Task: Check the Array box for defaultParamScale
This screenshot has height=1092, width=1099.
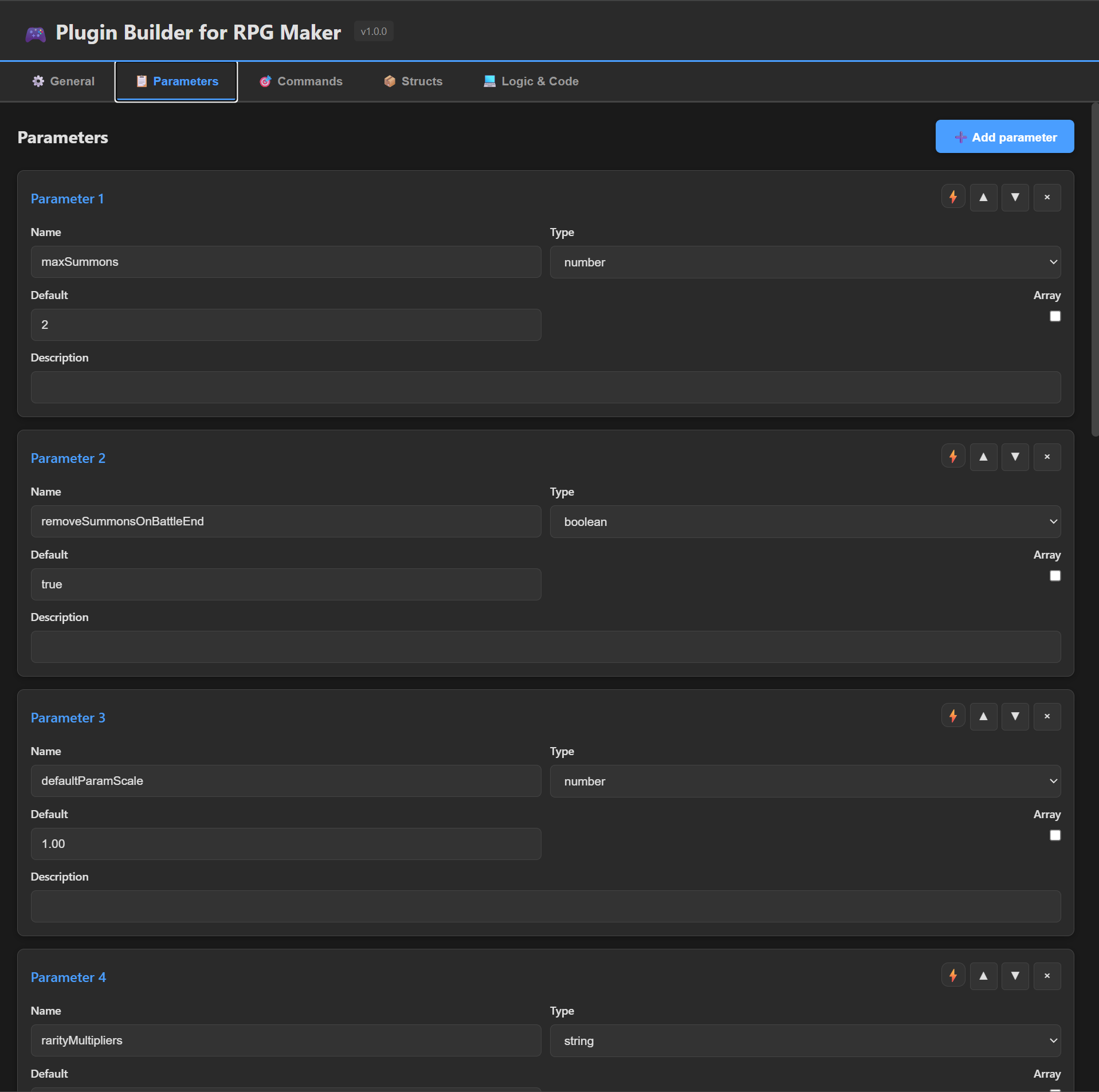Action: (x=1055, y=835)
